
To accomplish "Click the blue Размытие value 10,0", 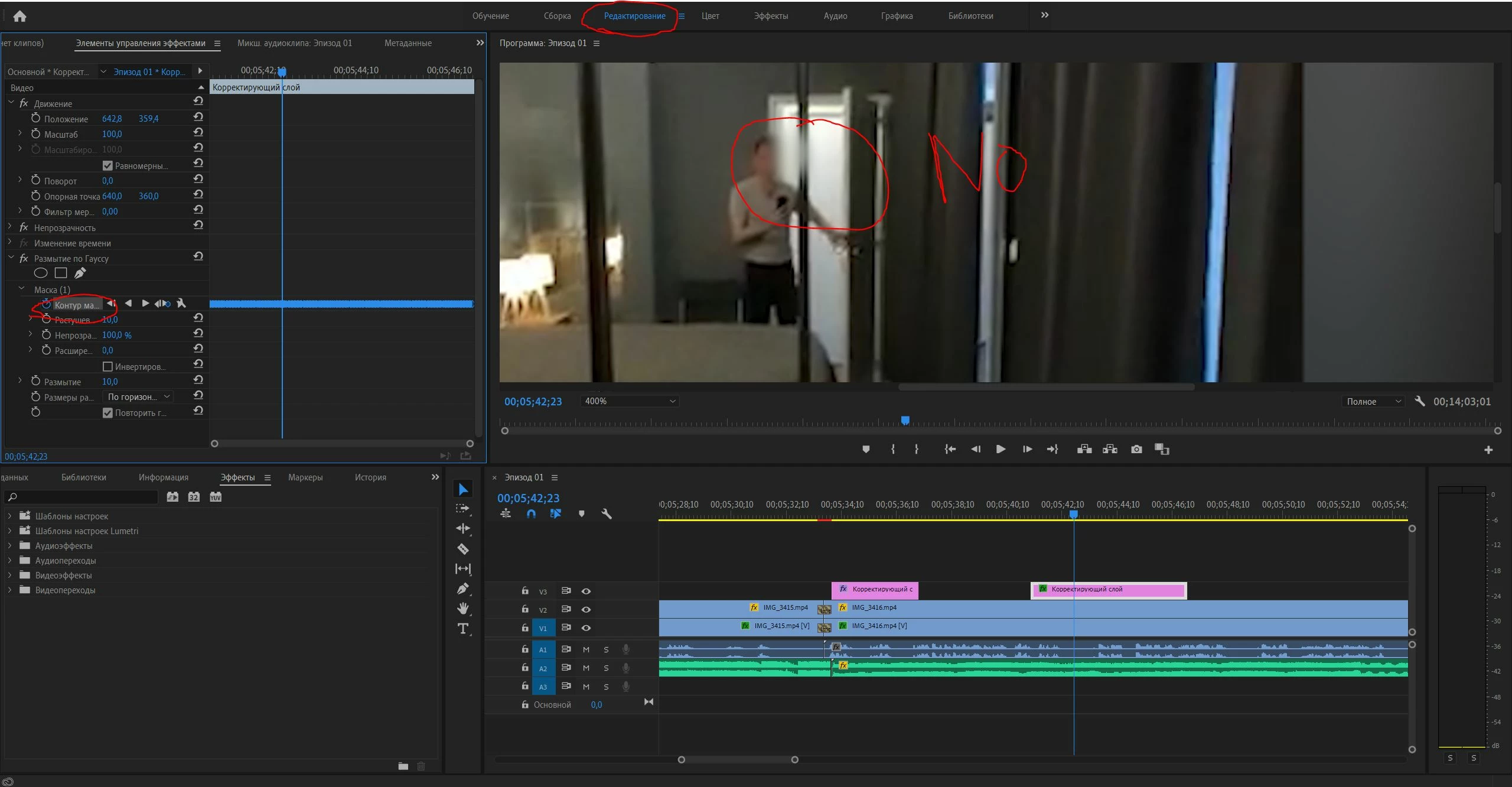I will [x=110, y=382].
